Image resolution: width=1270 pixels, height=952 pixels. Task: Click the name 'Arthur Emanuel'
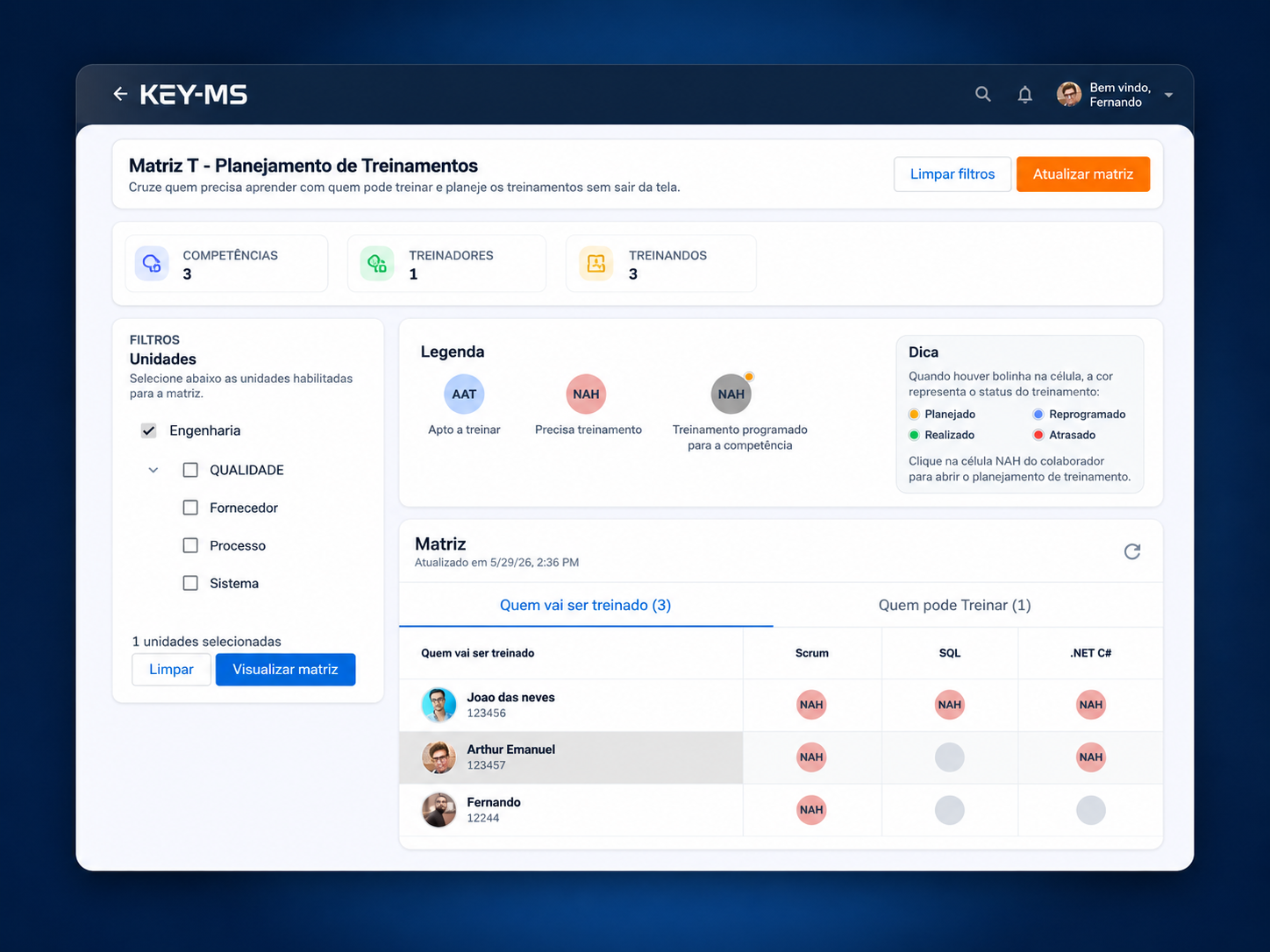click(x=510, y=750)
